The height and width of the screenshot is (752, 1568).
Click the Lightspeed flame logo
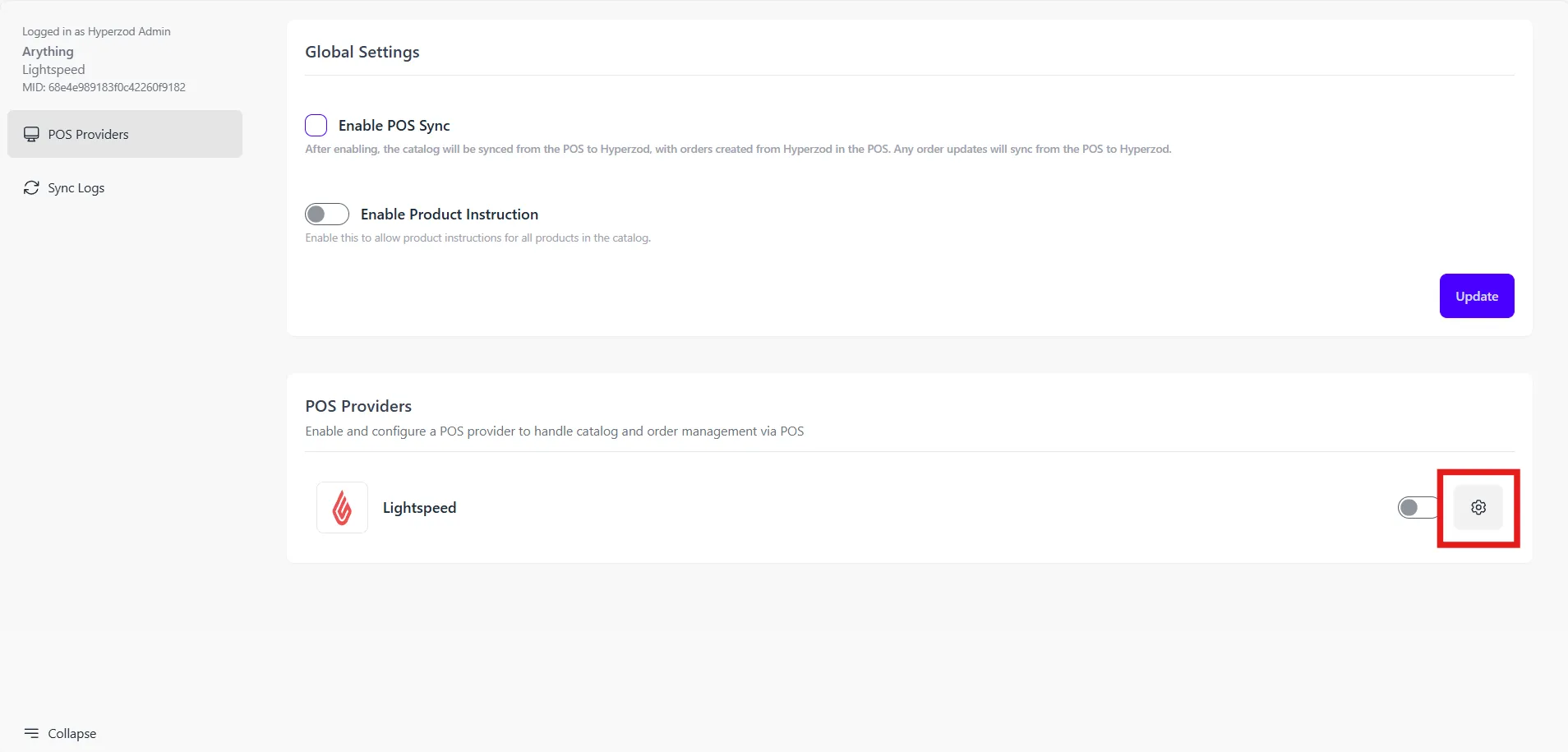(x=342, y=508)
